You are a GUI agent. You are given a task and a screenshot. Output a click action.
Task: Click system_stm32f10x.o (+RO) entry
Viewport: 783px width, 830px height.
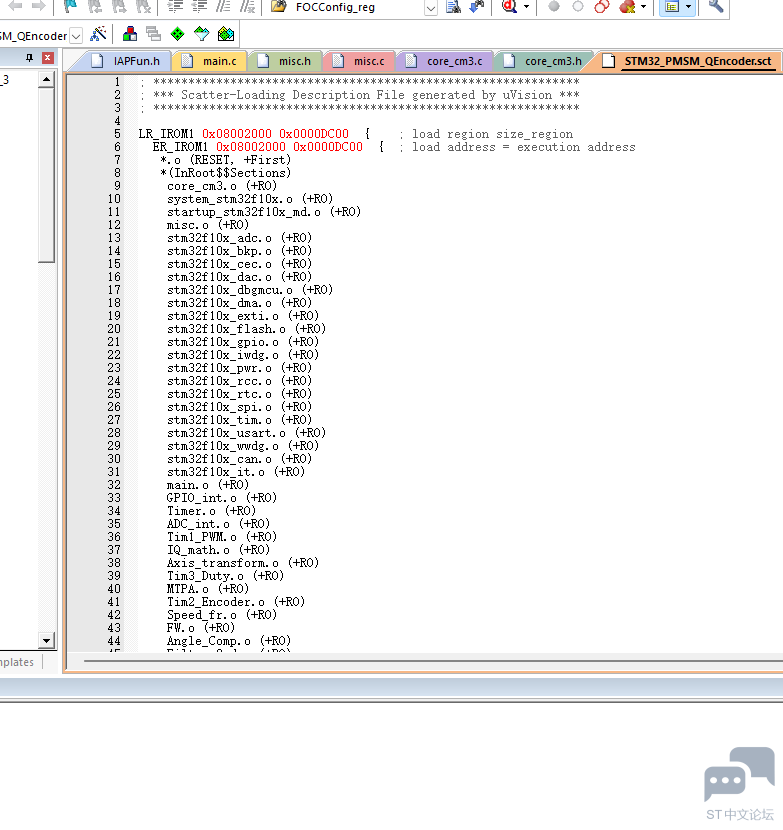click(x=250, y=199)
